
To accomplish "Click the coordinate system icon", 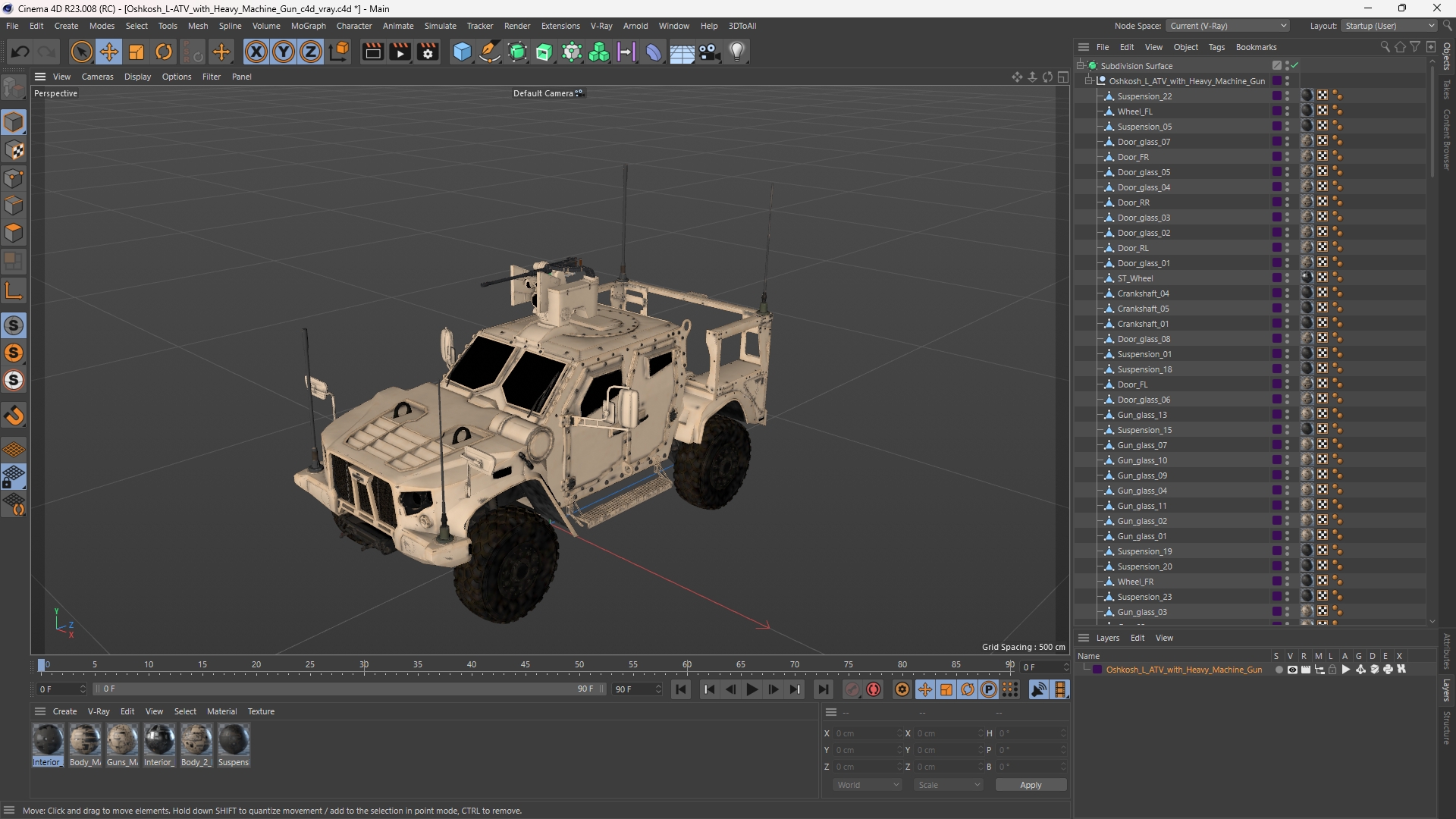I will pos(340,52).
